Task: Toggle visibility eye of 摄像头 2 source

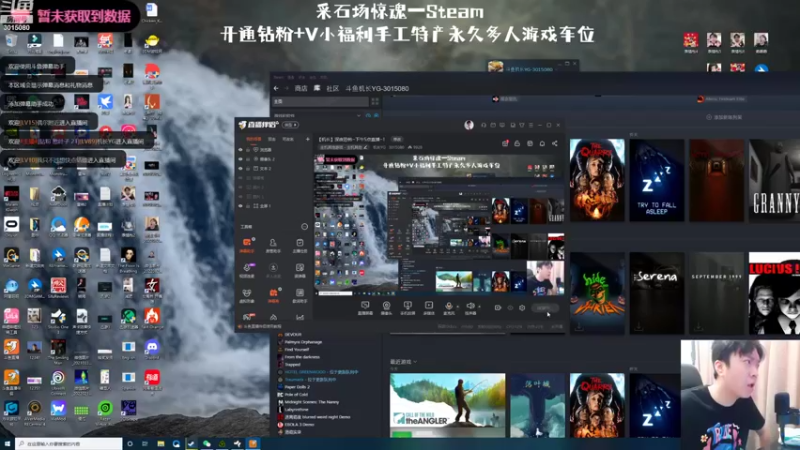Action: 240,159
